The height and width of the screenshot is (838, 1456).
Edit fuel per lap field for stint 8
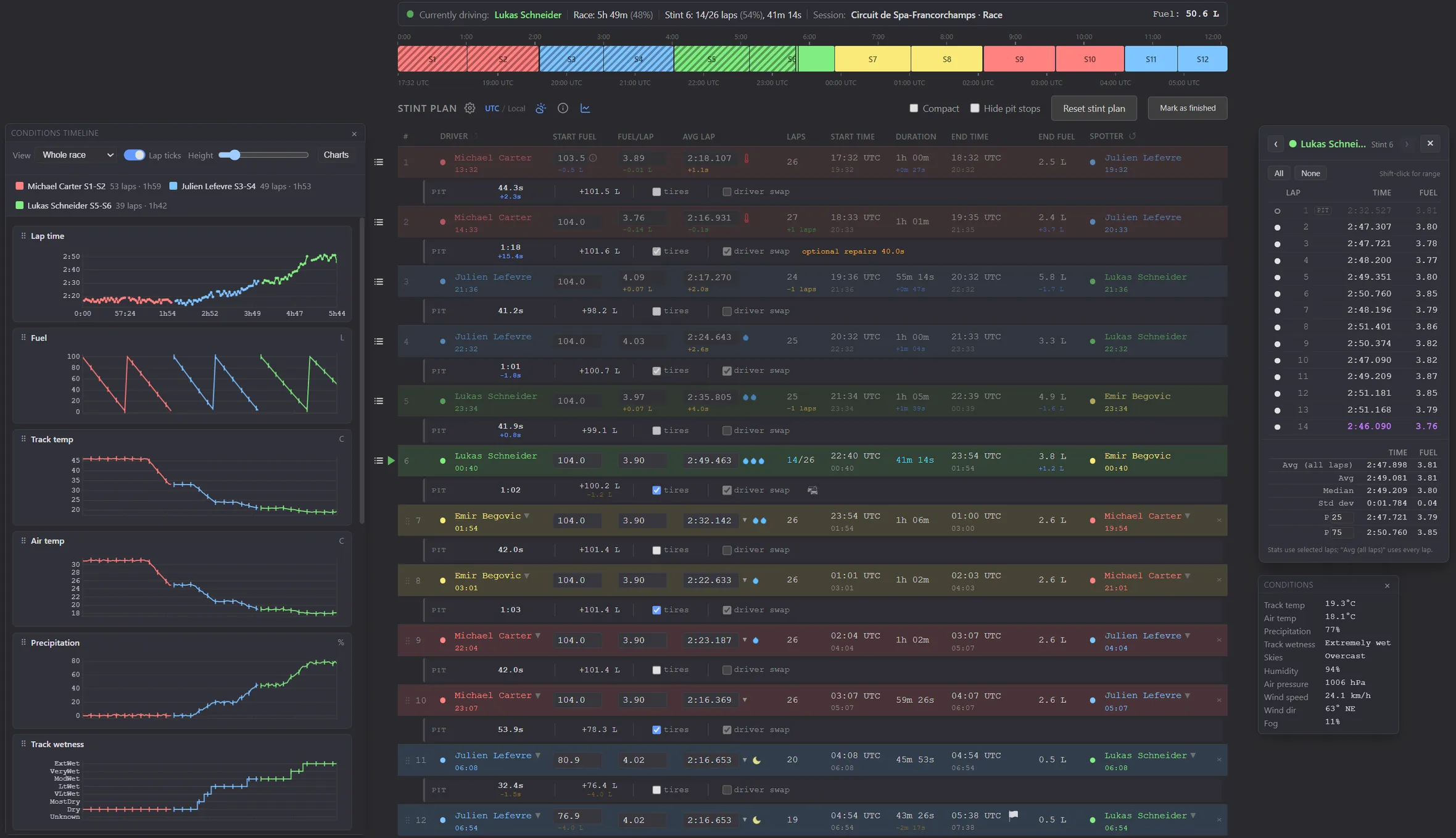pyautogui.click(x=642, y=580)
